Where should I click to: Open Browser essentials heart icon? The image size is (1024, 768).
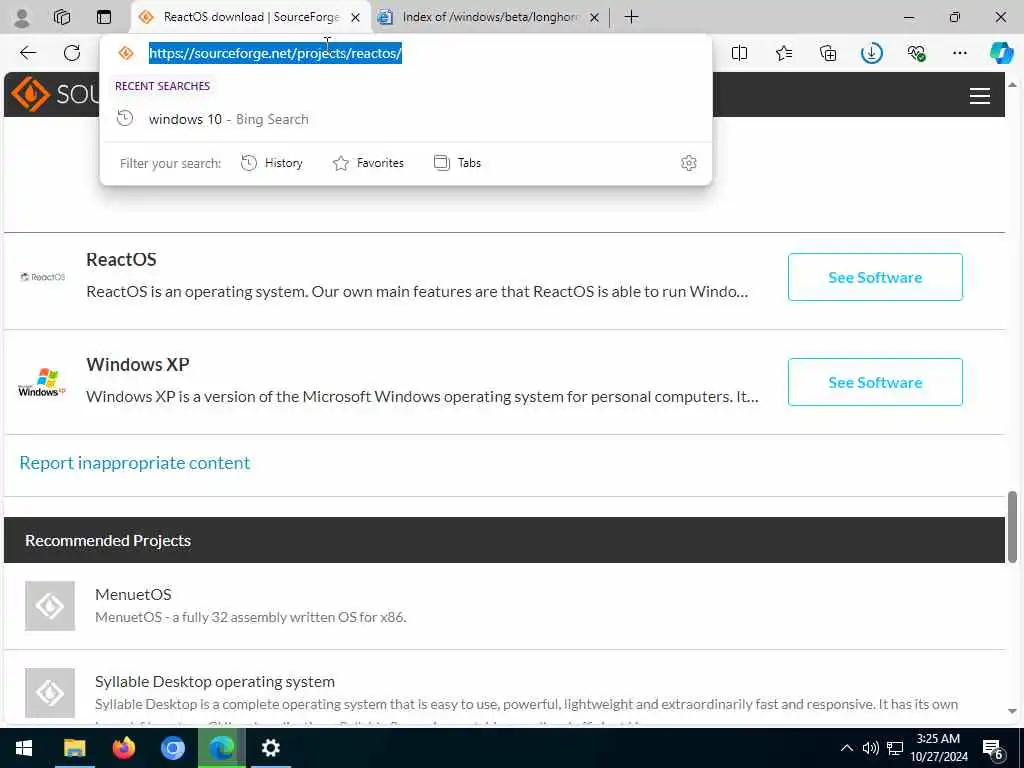click(916, 53)
